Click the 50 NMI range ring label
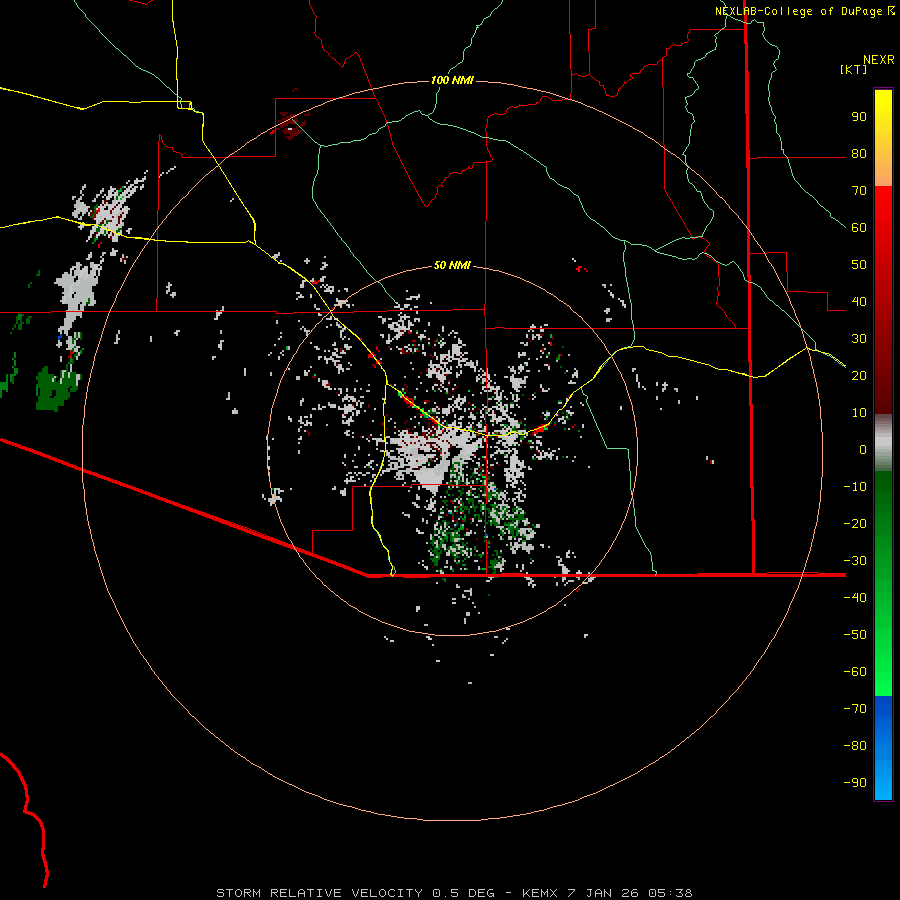This screenshot has height=900, width=900. (x=452, y=265)
